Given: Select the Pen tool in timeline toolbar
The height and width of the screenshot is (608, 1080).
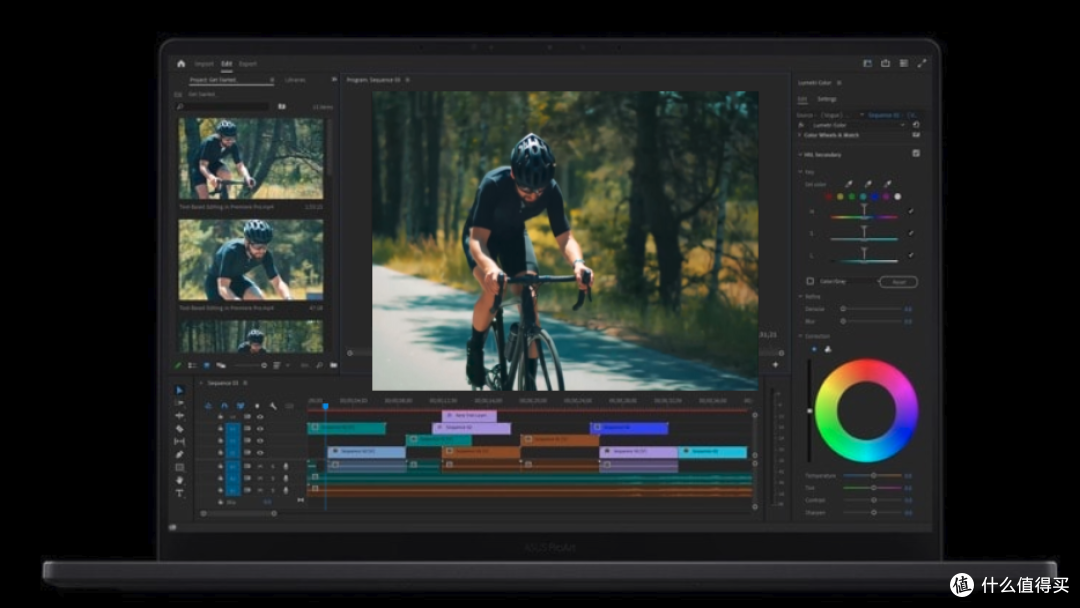Looking at the screenshot, I should [x=179, y=454].
